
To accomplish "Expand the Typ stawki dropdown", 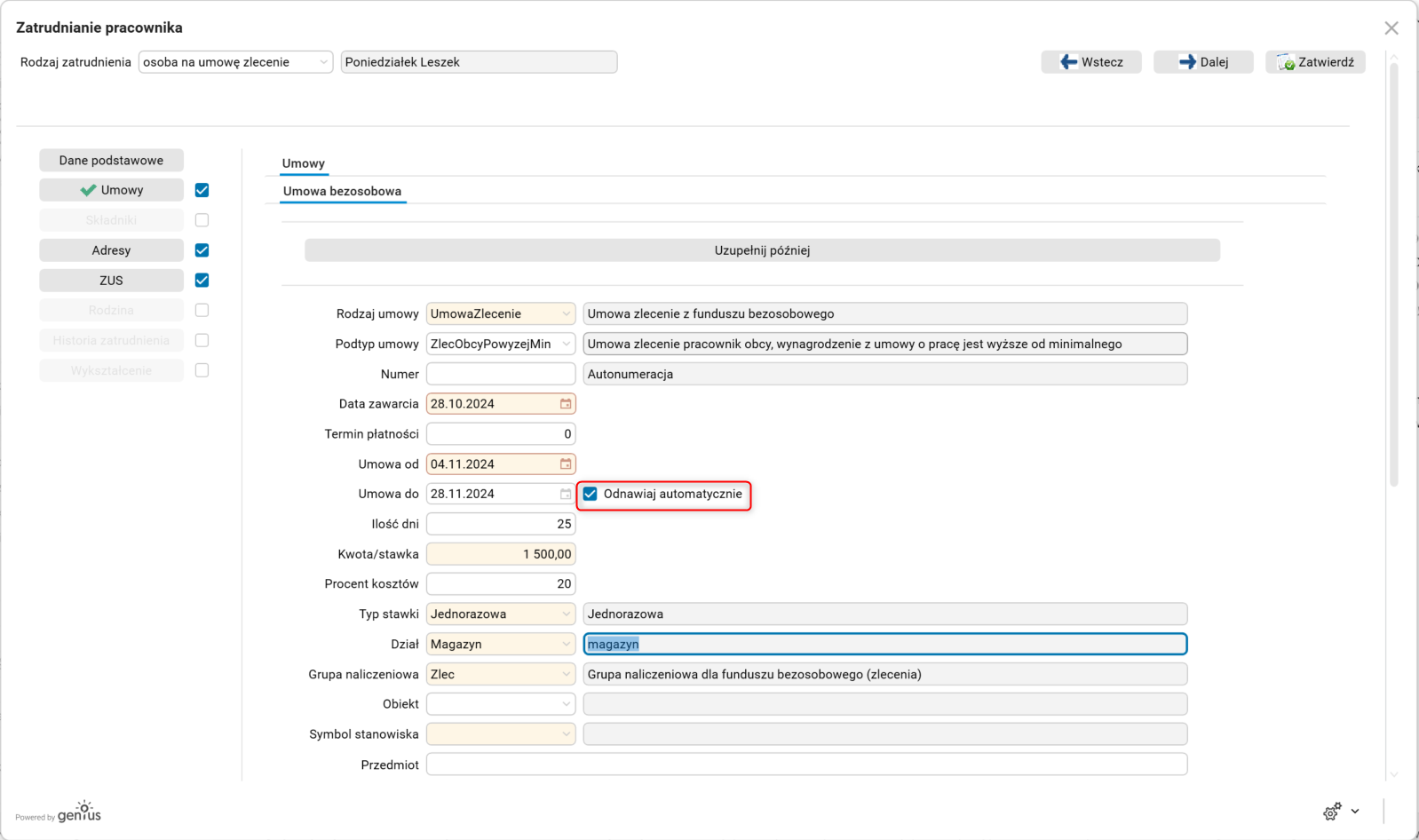I will click(566, 614).
